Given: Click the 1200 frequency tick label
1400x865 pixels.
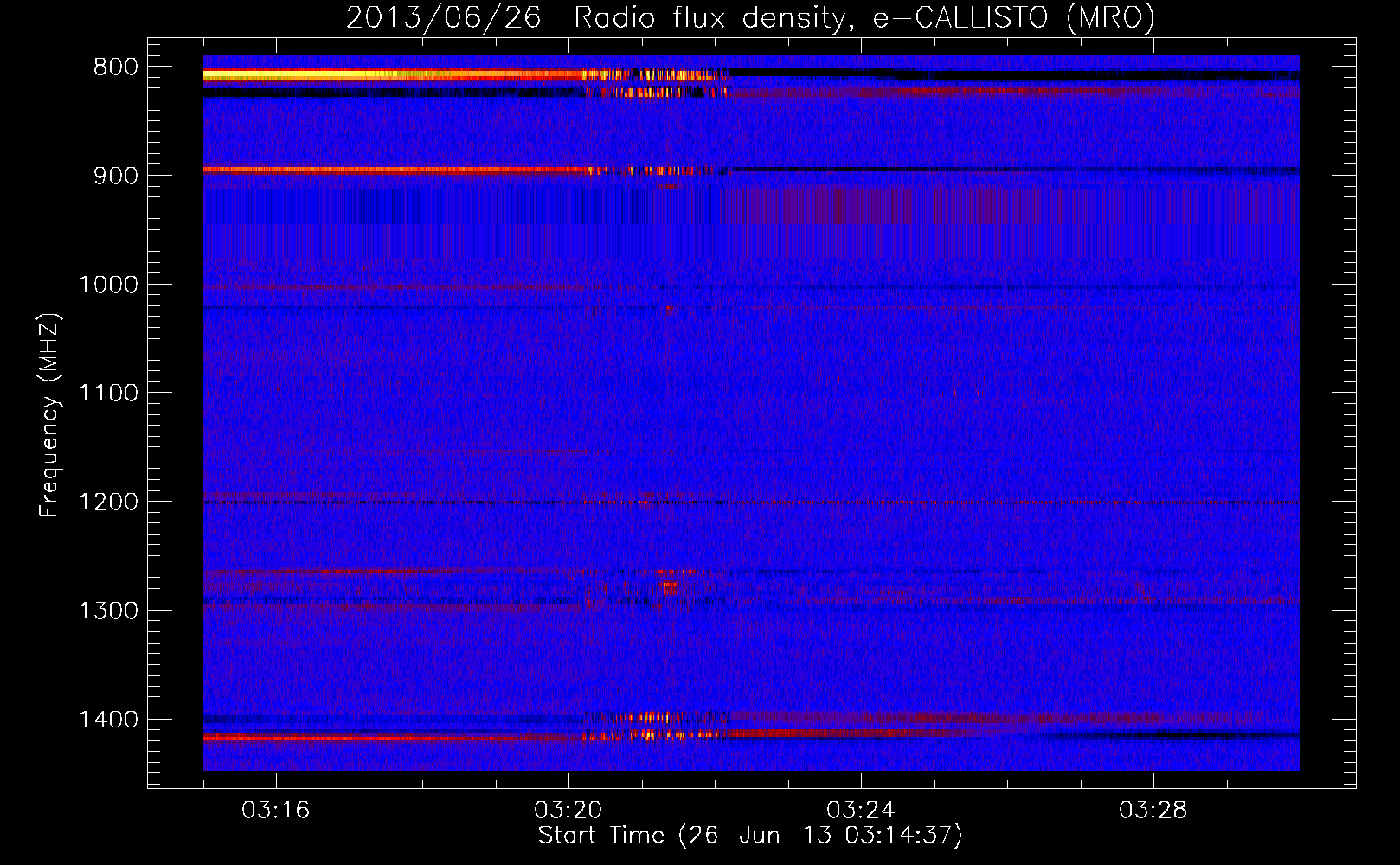Looking at the screenshot, I should (108, 503).
